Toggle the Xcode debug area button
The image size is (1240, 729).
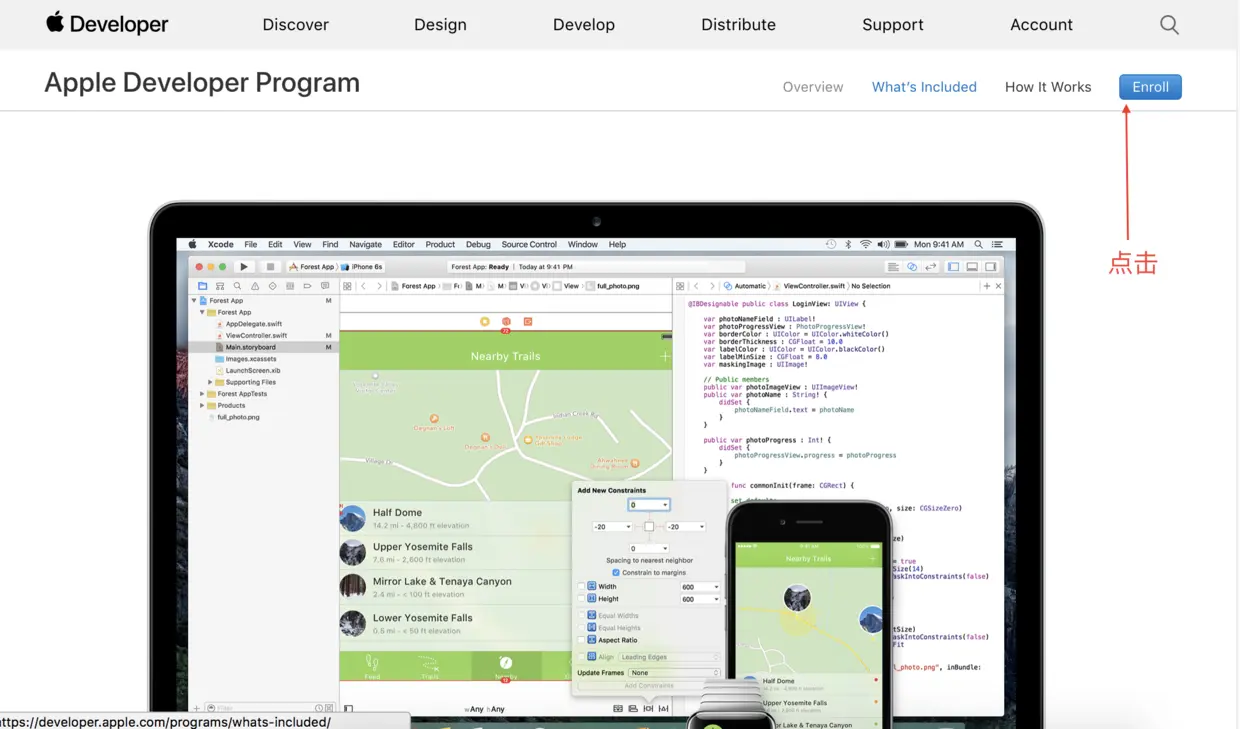[x=972, y=267]
